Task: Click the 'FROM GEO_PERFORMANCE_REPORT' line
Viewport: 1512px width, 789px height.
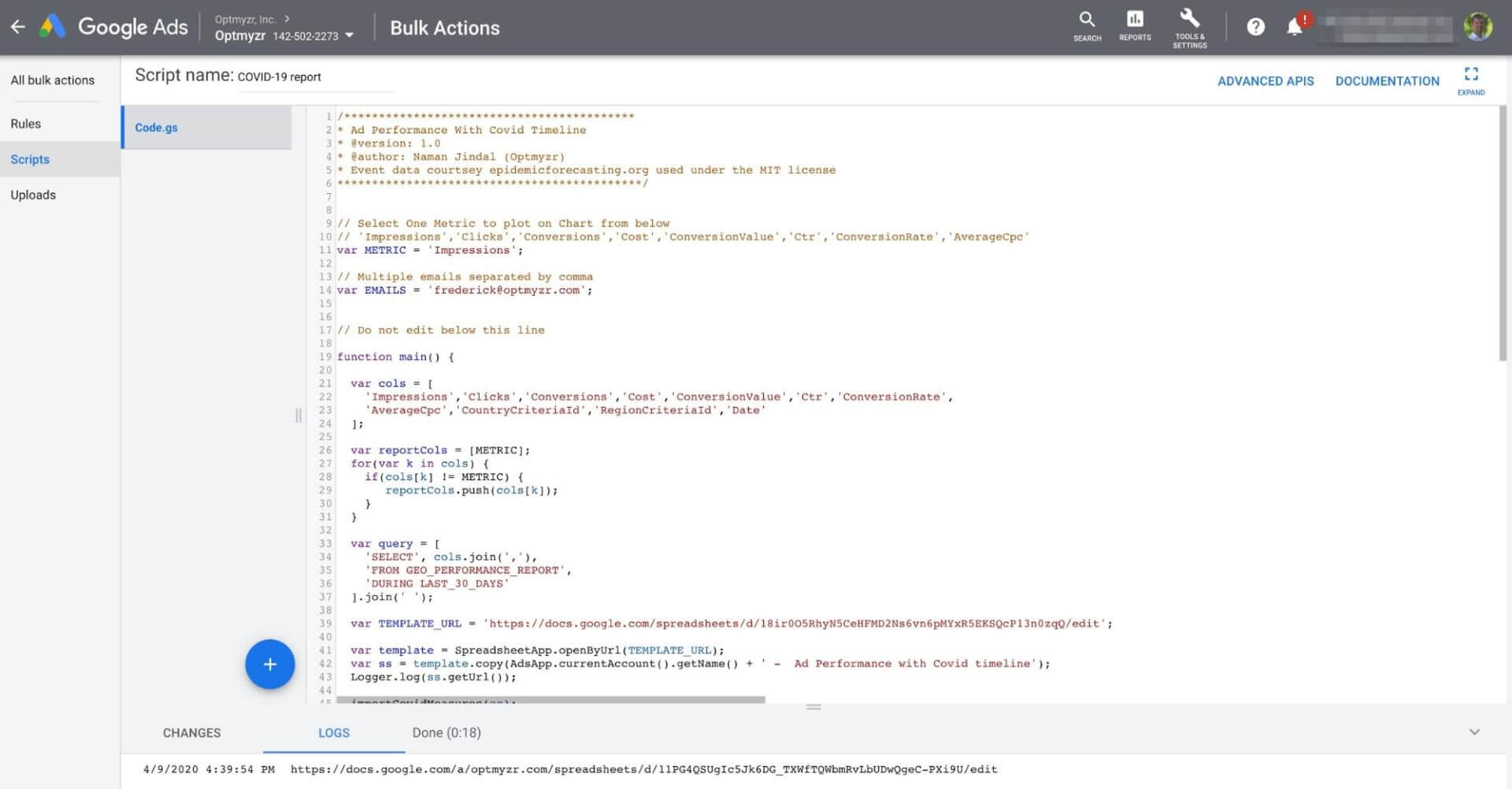Action: coord(468,570)
